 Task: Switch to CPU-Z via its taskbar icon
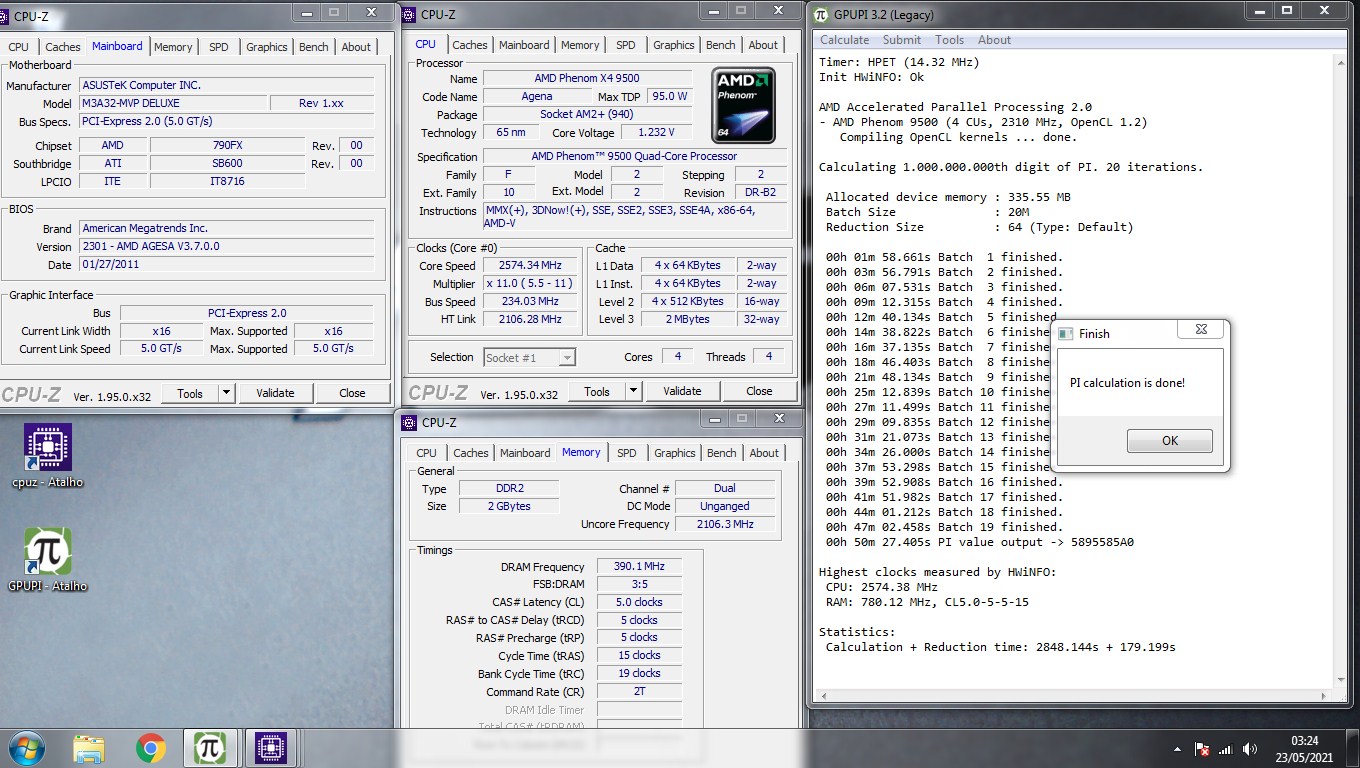tap(272, 748)
